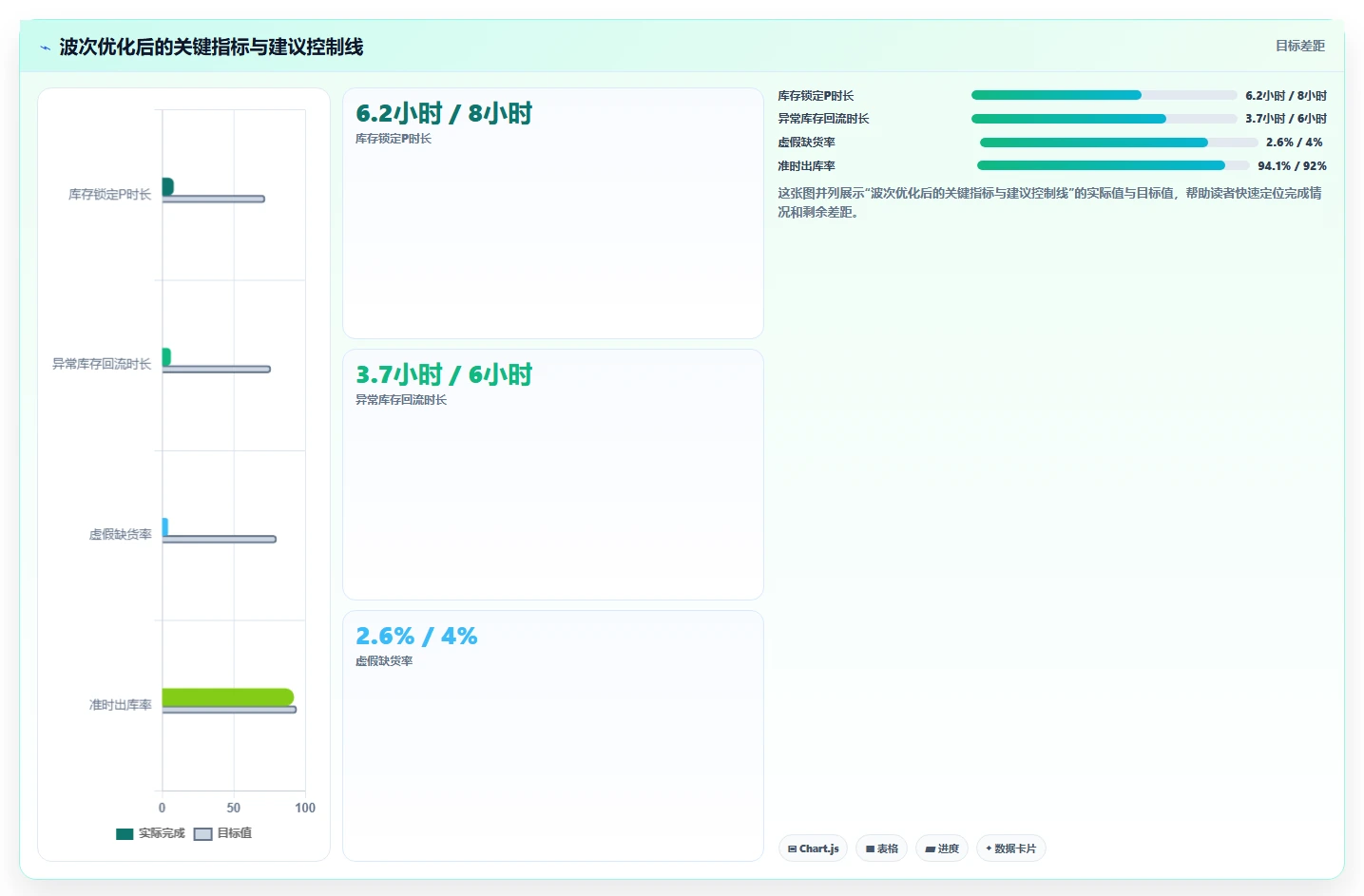Click the 异常库存回流时长 chart axis label
Viewport: 1364px width, 896px height.
point(102,364)
